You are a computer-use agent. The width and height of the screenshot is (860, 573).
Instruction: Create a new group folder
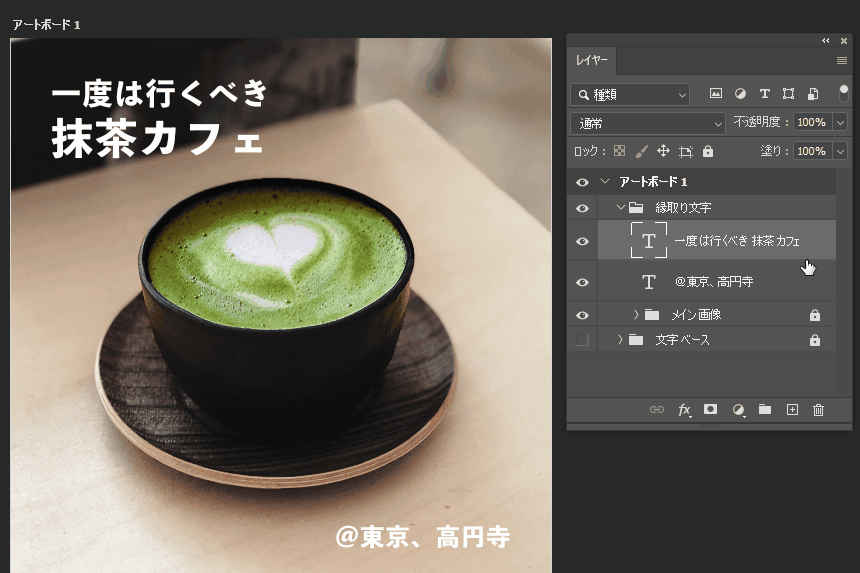[765, 410]
